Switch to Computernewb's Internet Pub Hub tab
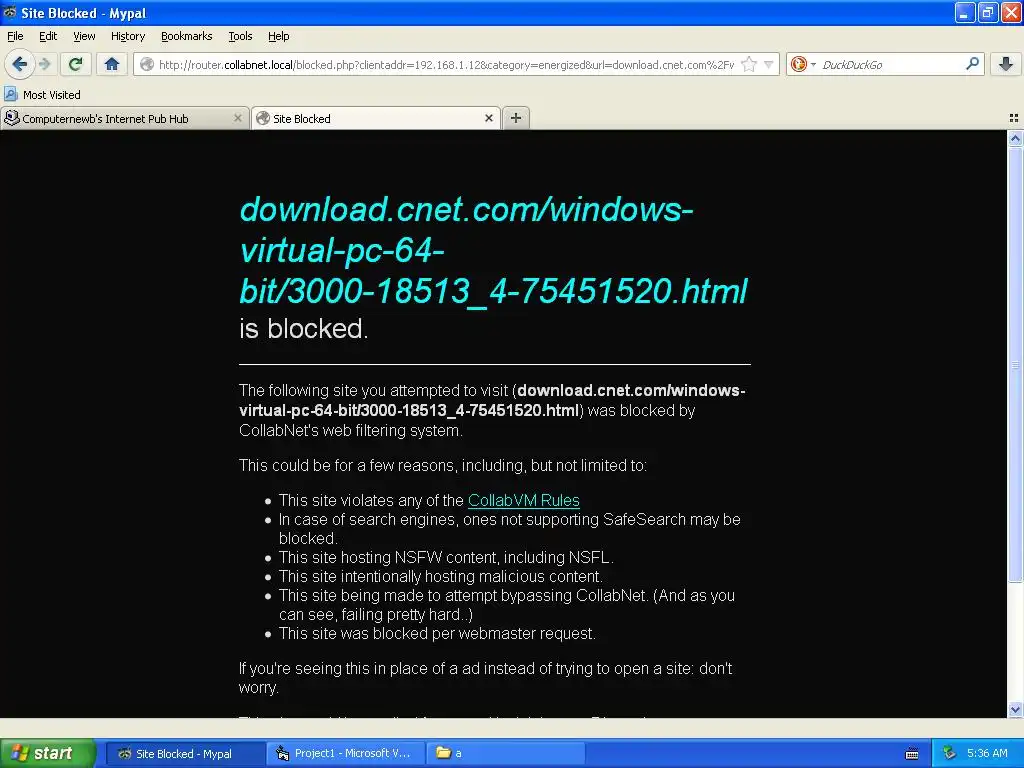Screen dimensions: 1024x768 pyautogui.click(x=118, y=118)
